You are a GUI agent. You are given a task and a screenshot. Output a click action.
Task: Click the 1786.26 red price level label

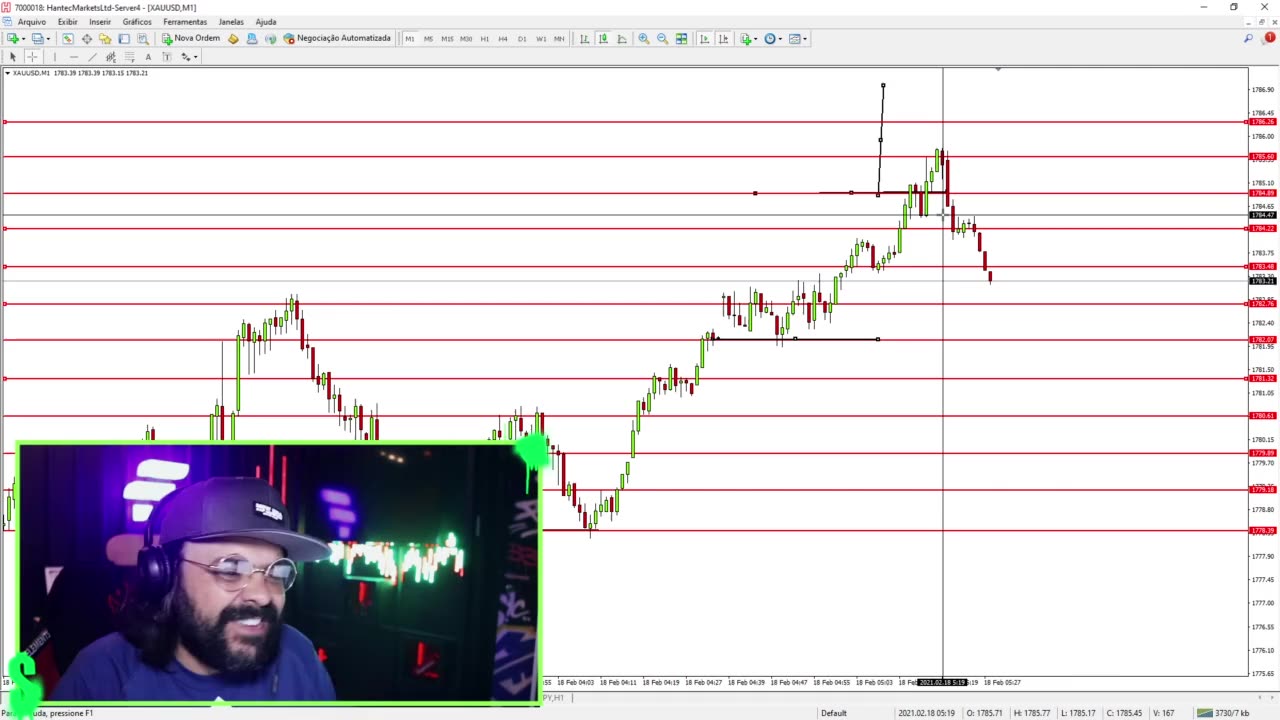coord(1264,122)
